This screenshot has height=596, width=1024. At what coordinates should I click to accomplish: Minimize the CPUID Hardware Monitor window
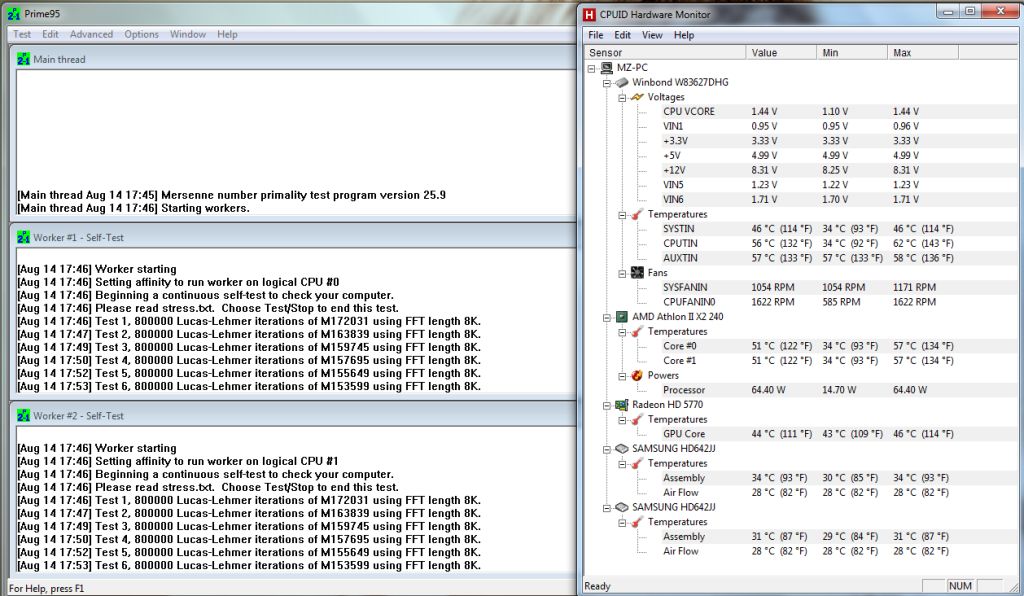[x=949, y=11]
